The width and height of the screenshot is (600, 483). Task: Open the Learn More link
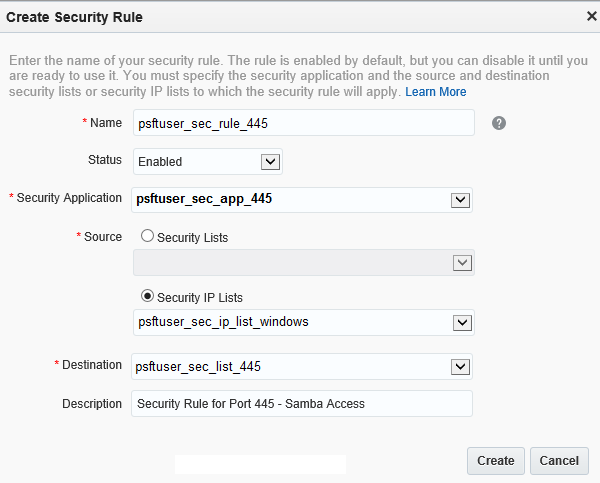[435, 92]
